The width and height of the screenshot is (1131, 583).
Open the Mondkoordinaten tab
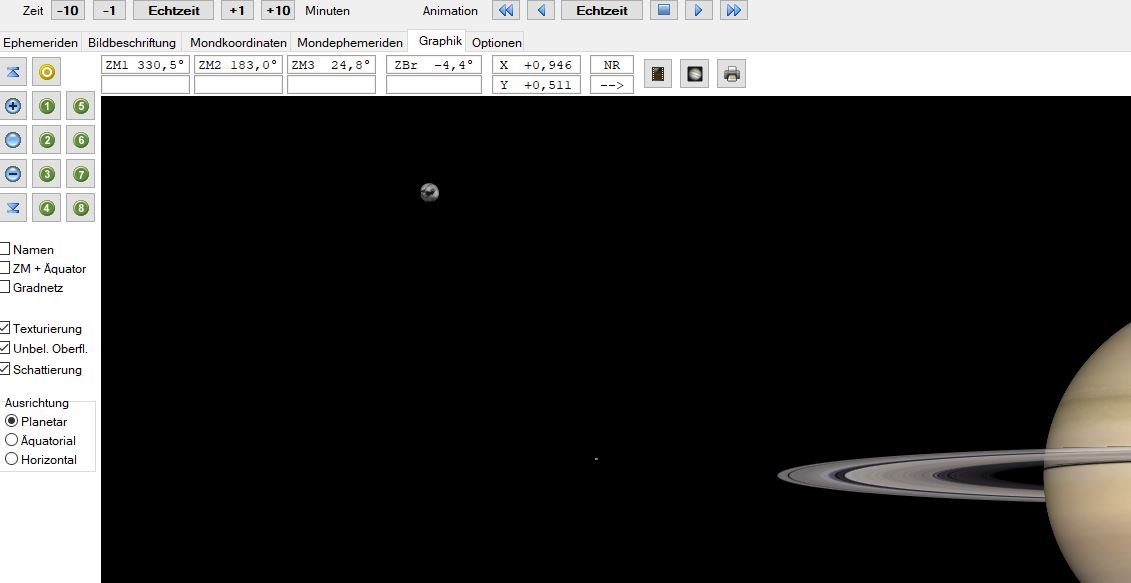point(238,43)
